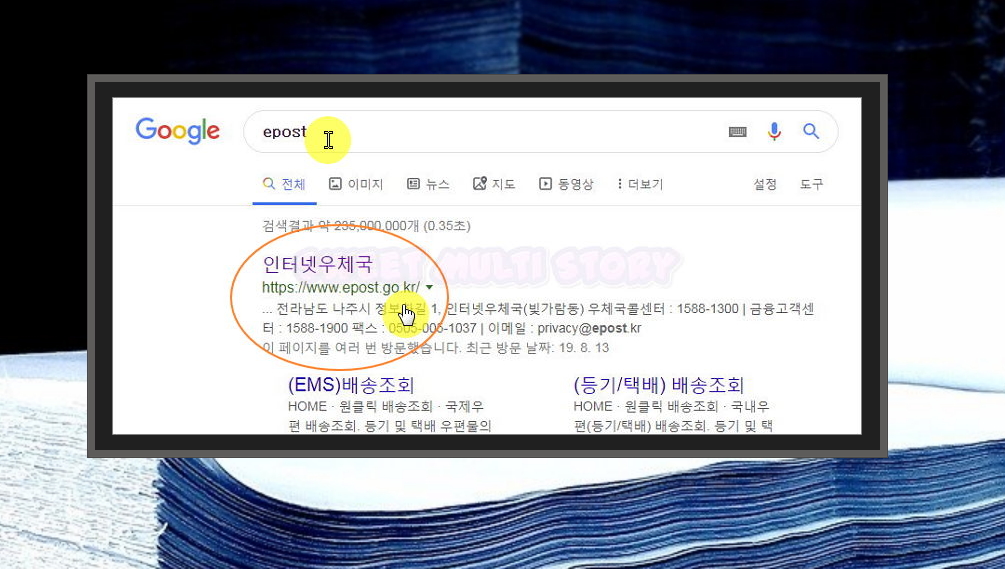Screen dimensions: 1005x569
Task: Open the (EMS)배송조회 sitelink
Action: [351, 385]
